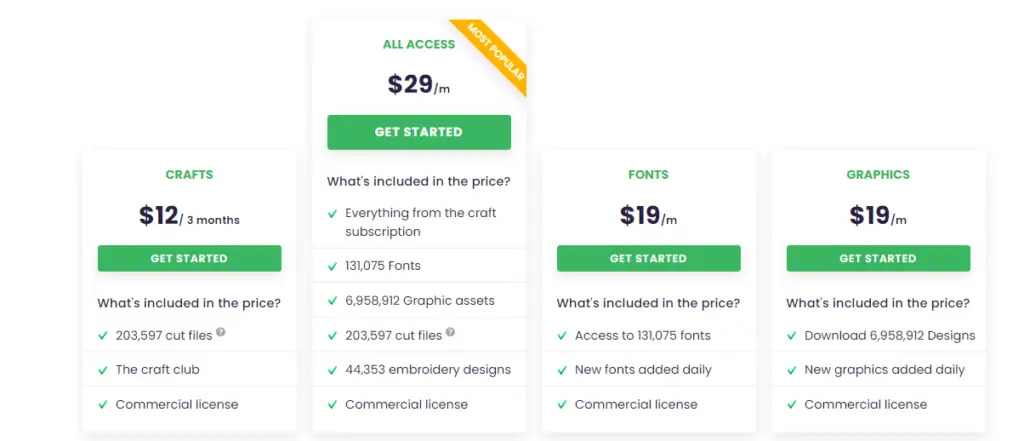Click the help icon beside All Access cut files
The image size is (1024, 441).
point(450,332)
